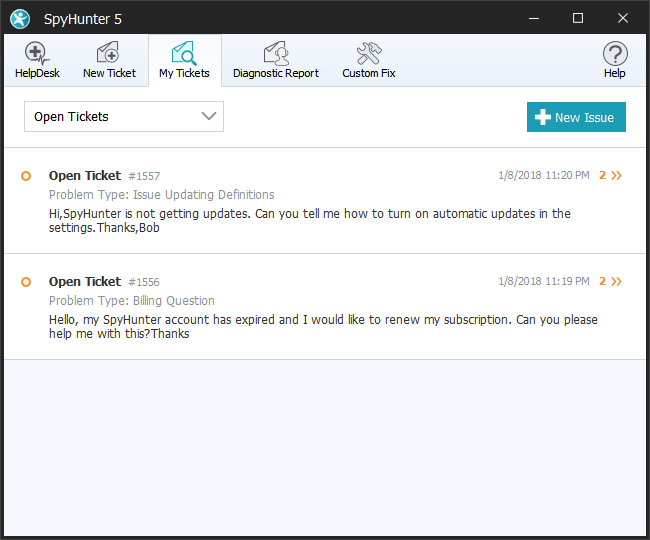Click the New Ticket envelope icon
This screenshot has width=650, height=540.
pos(108,54)
